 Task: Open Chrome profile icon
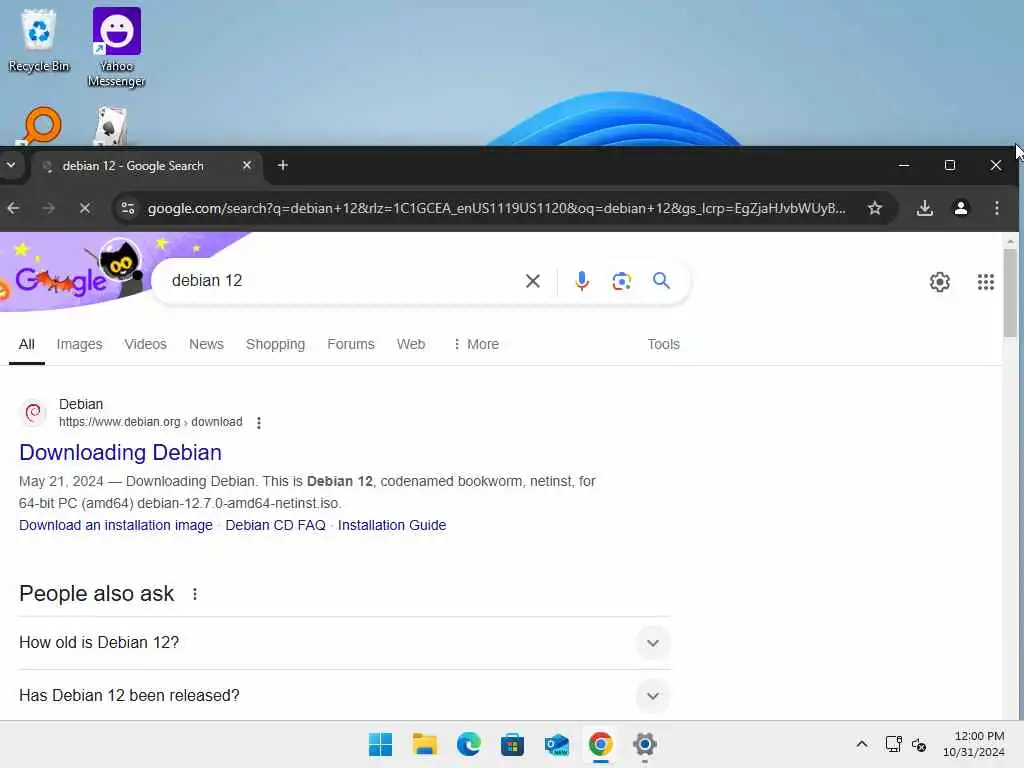(961, 208)
